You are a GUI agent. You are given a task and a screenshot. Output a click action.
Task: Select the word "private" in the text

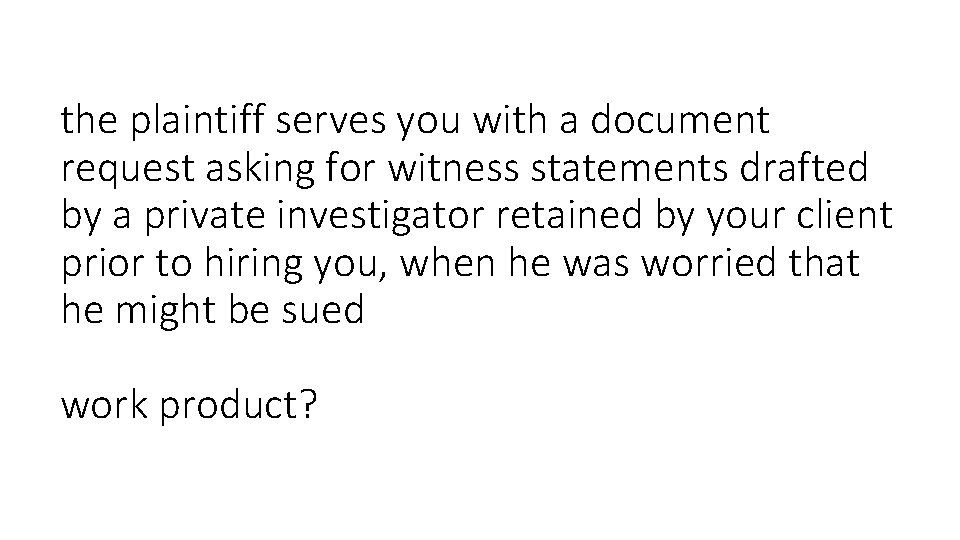(x=205, y=217)
